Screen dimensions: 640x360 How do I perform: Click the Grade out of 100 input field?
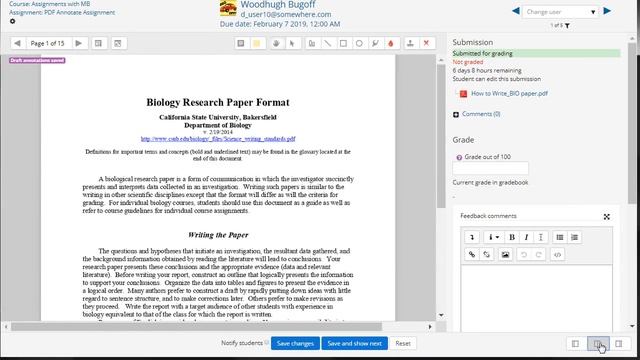click(490, 168)
